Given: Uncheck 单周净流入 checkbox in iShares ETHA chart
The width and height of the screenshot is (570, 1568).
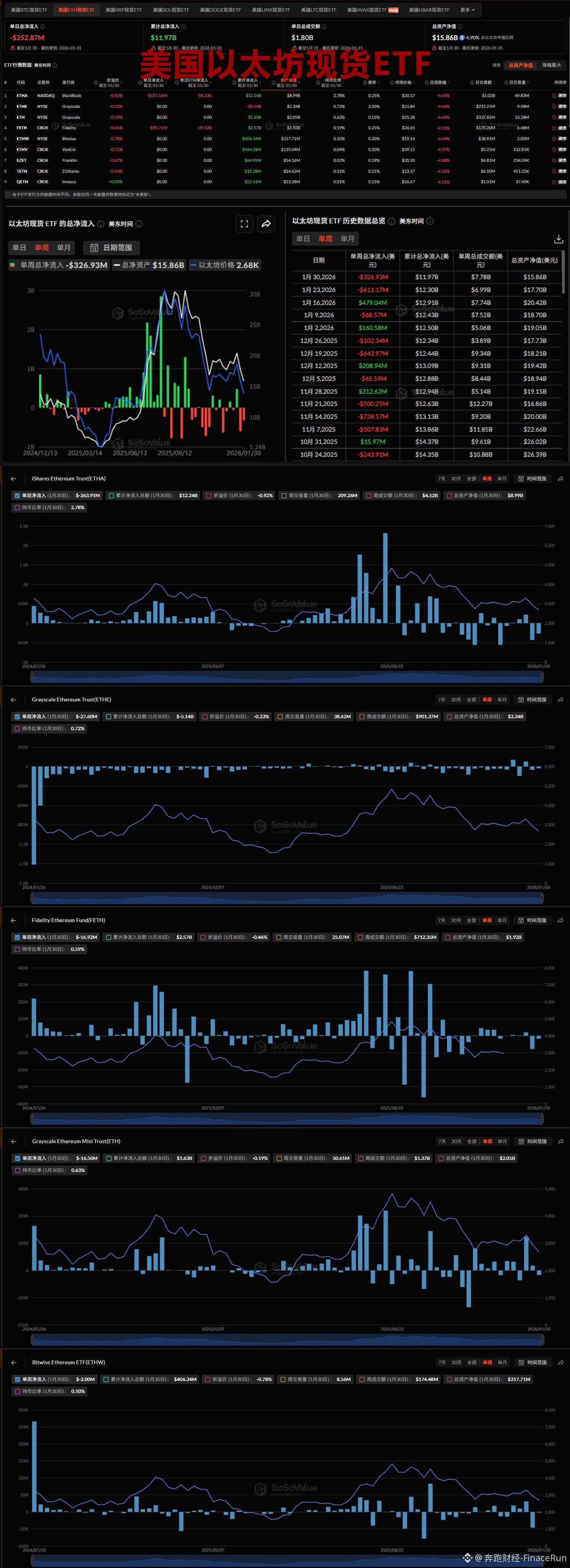Looking at the screenshot, I should (17, 495).
